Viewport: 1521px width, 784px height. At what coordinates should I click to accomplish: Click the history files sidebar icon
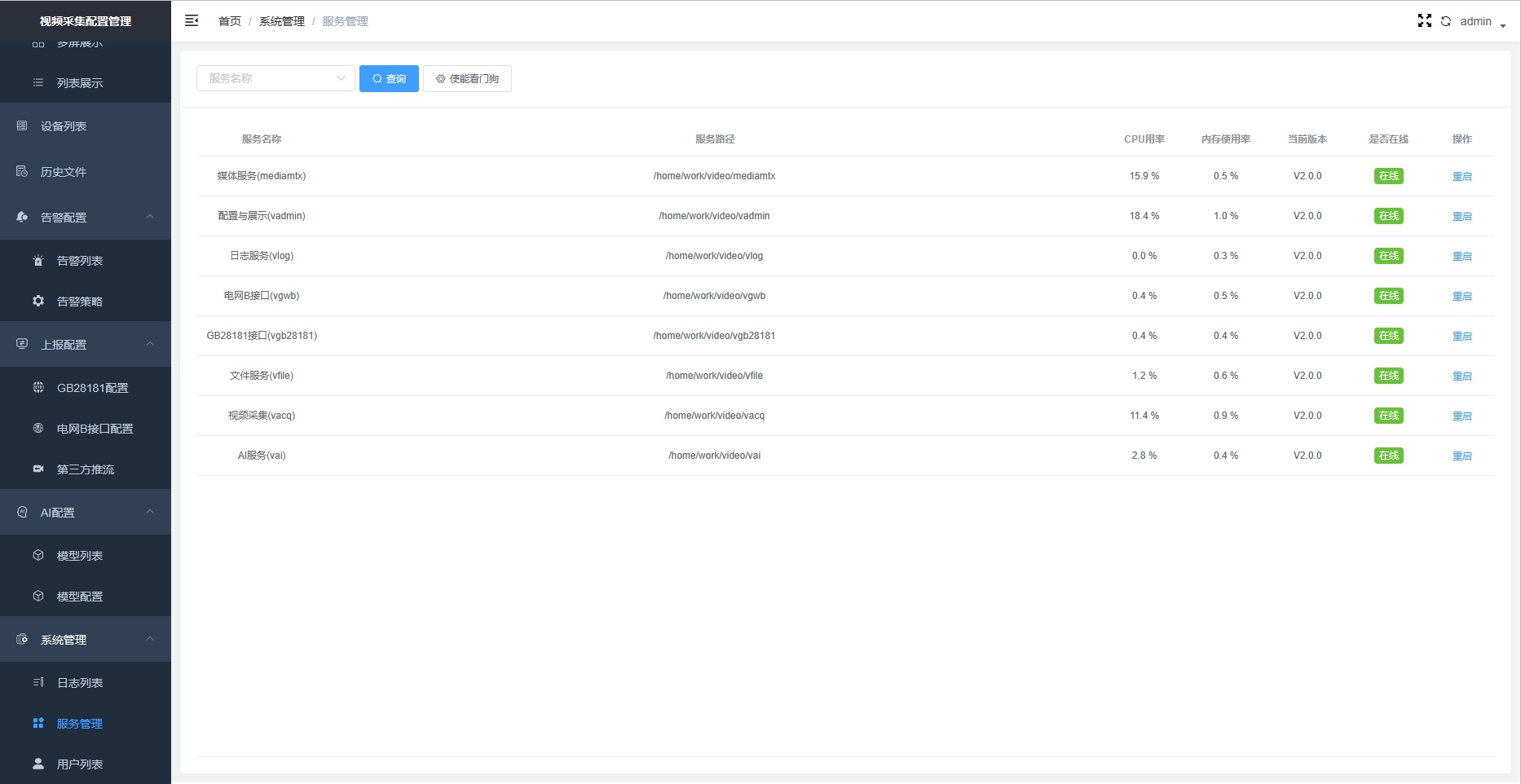[22, 172]
